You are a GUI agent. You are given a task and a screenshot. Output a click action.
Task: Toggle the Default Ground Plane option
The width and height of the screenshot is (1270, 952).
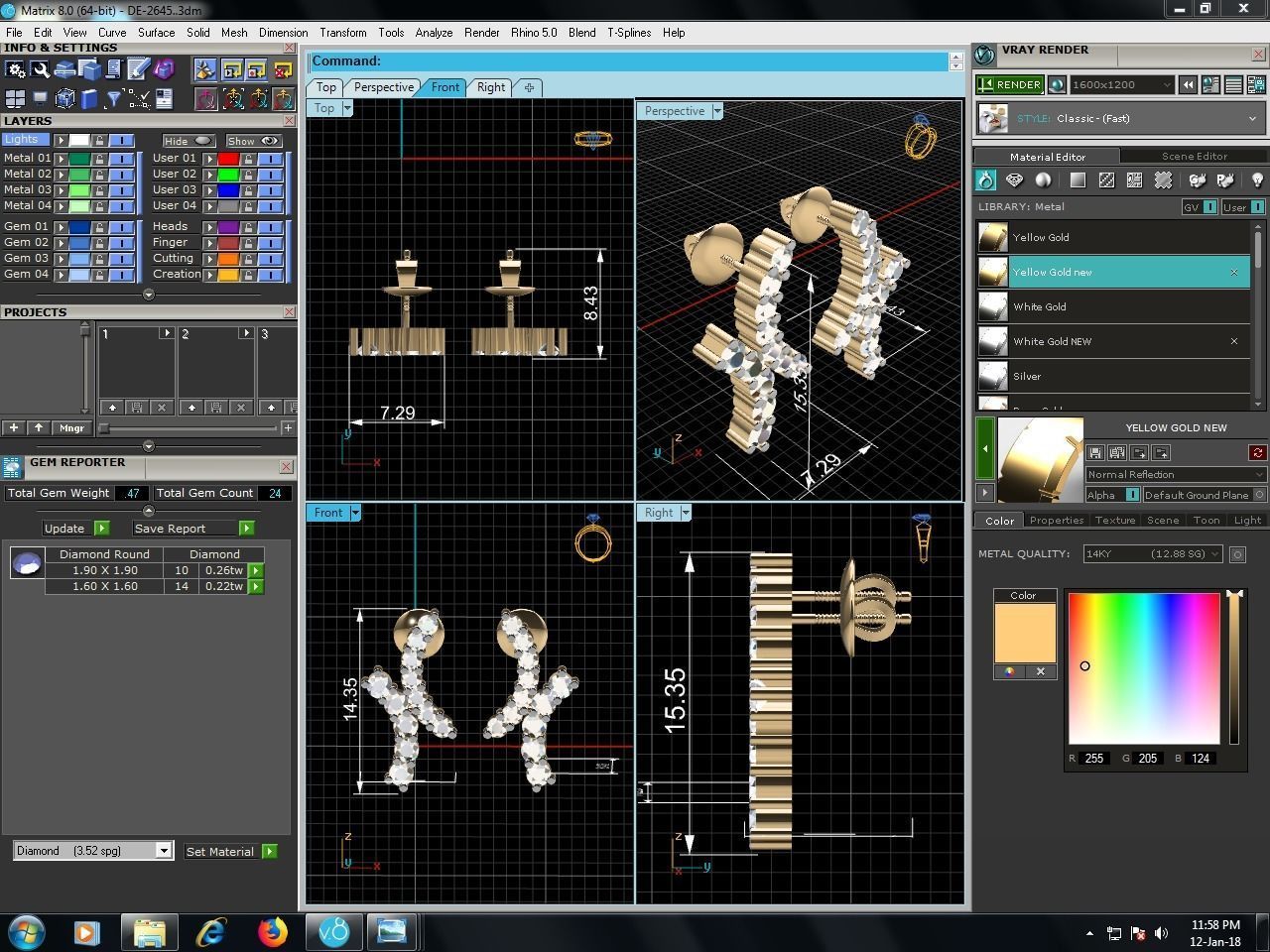(x=1206, y=495)
